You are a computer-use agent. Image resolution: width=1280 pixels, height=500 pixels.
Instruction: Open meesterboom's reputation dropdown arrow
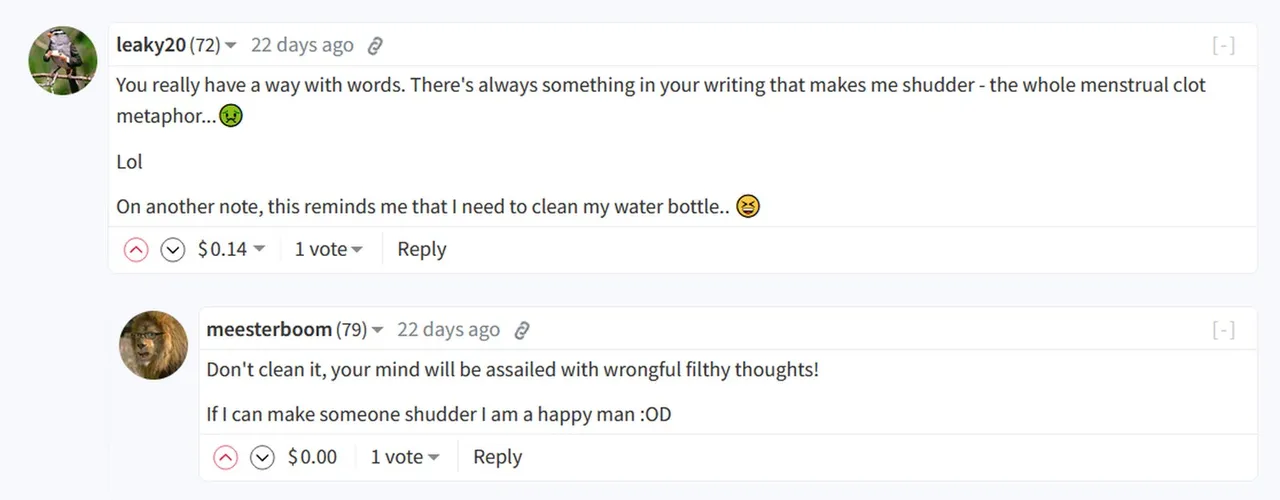tap(377, 330)
